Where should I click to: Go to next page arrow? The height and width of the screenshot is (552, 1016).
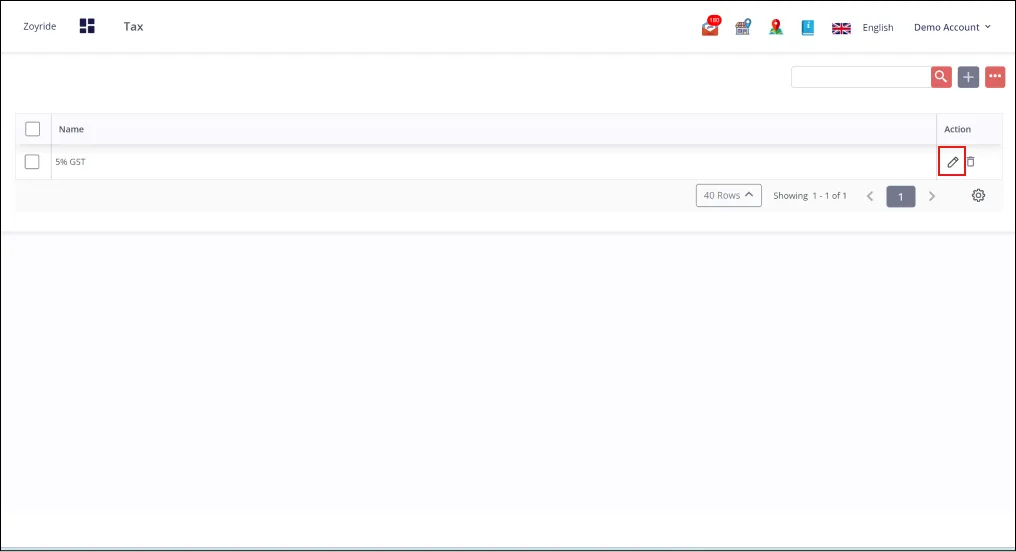pyautogui.click(x=932, y=196)
